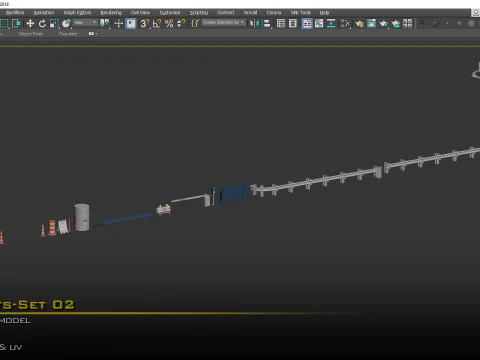480x360 pixels.
Task: Toggle Percent Snap
Action: (169, 23)
